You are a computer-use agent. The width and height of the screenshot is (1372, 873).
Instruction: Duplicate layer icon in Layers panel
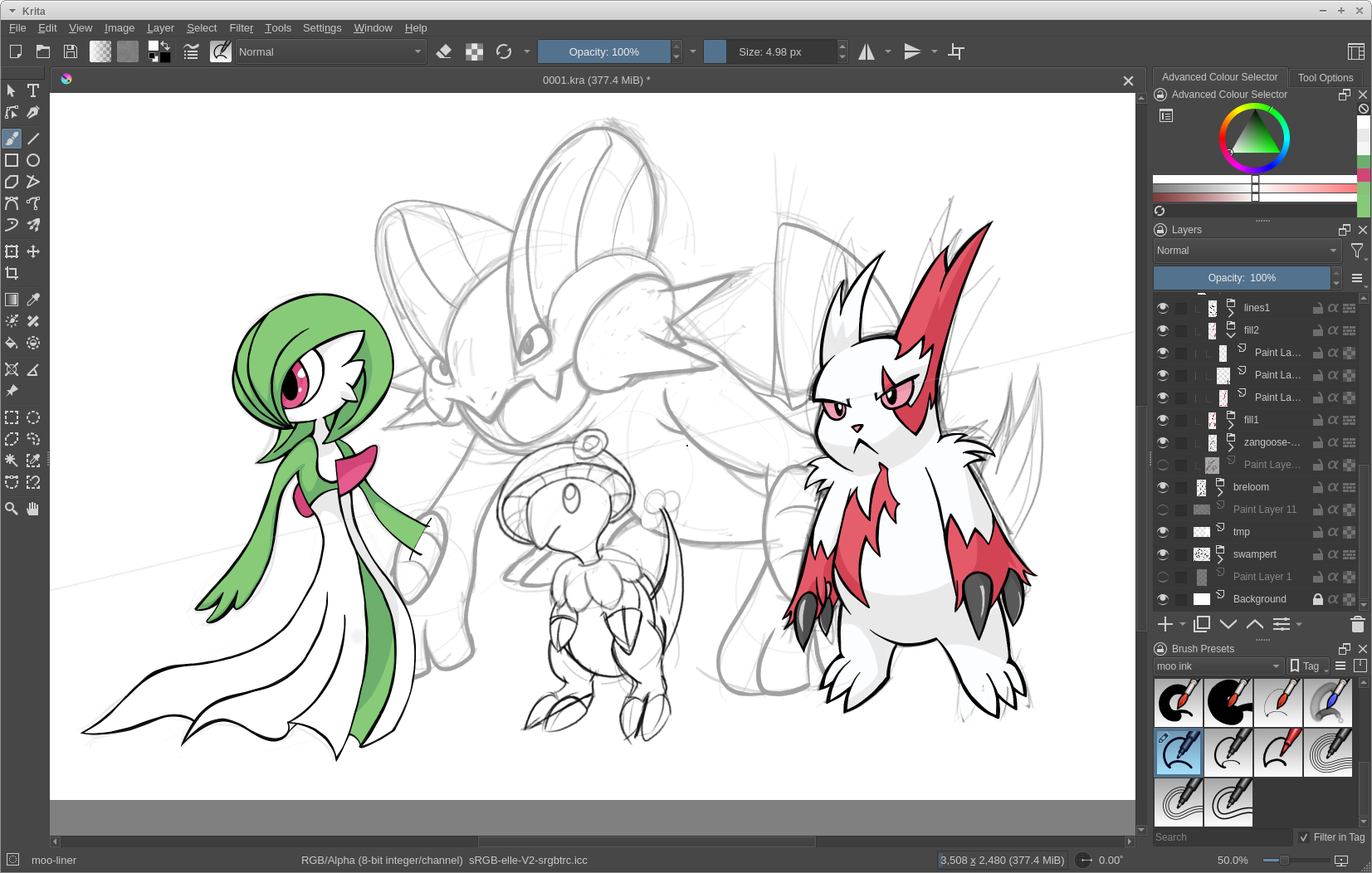point(1202,624)
